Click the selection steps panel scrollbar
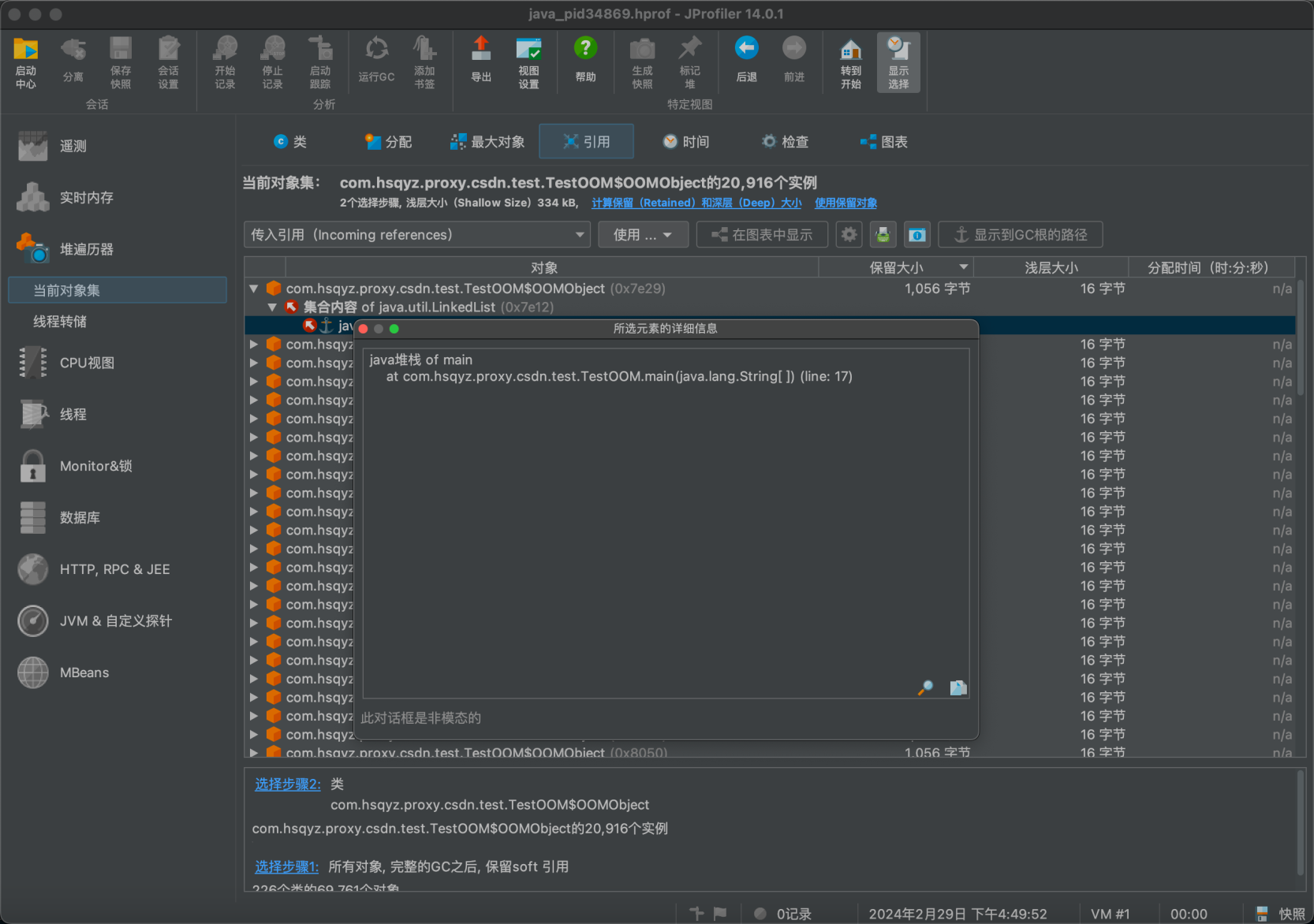1314x924 pixels. (1301, 824)
